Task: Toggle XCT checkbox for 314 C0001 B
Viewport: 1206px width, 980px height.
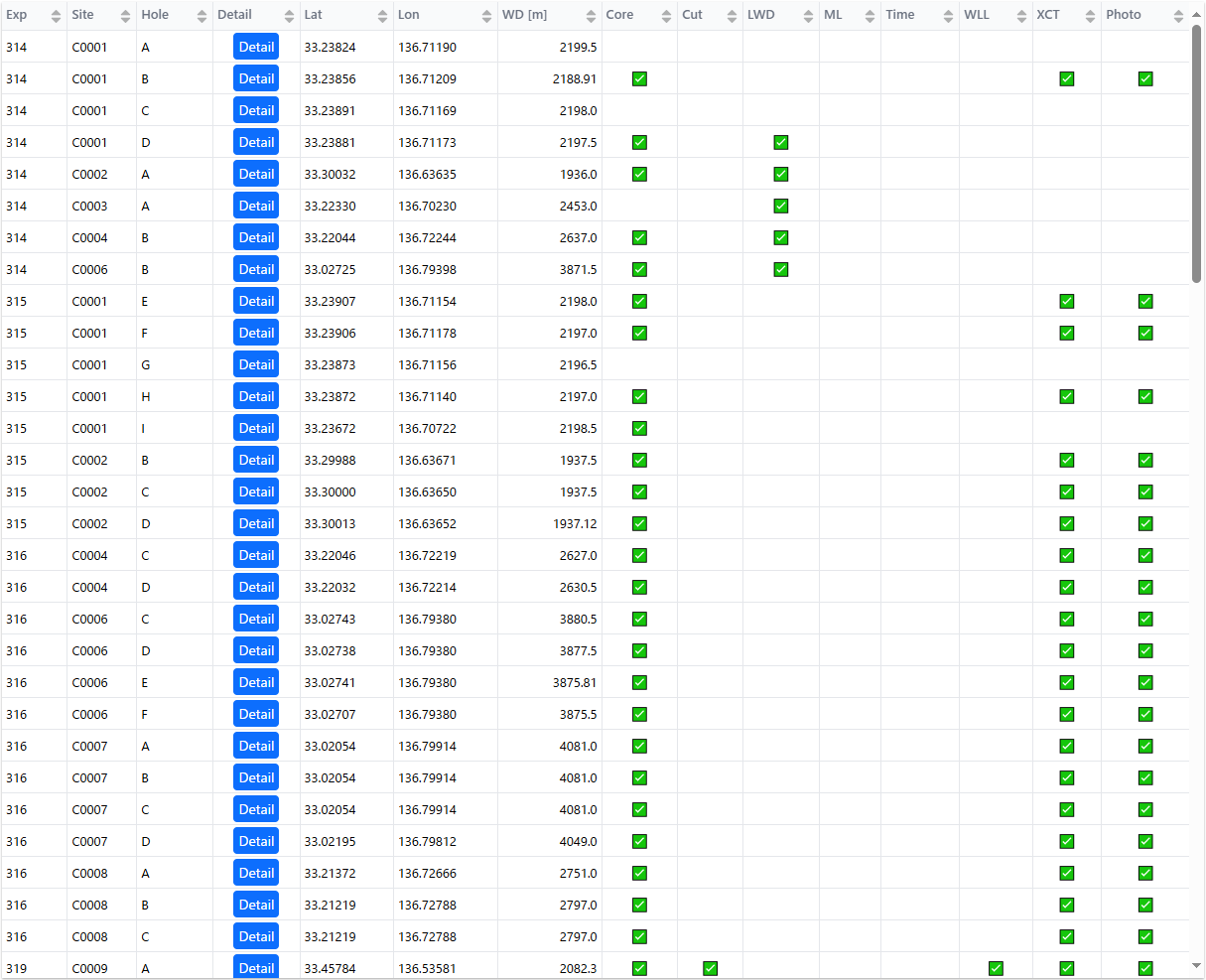Action: click(x=1067, y=78)
